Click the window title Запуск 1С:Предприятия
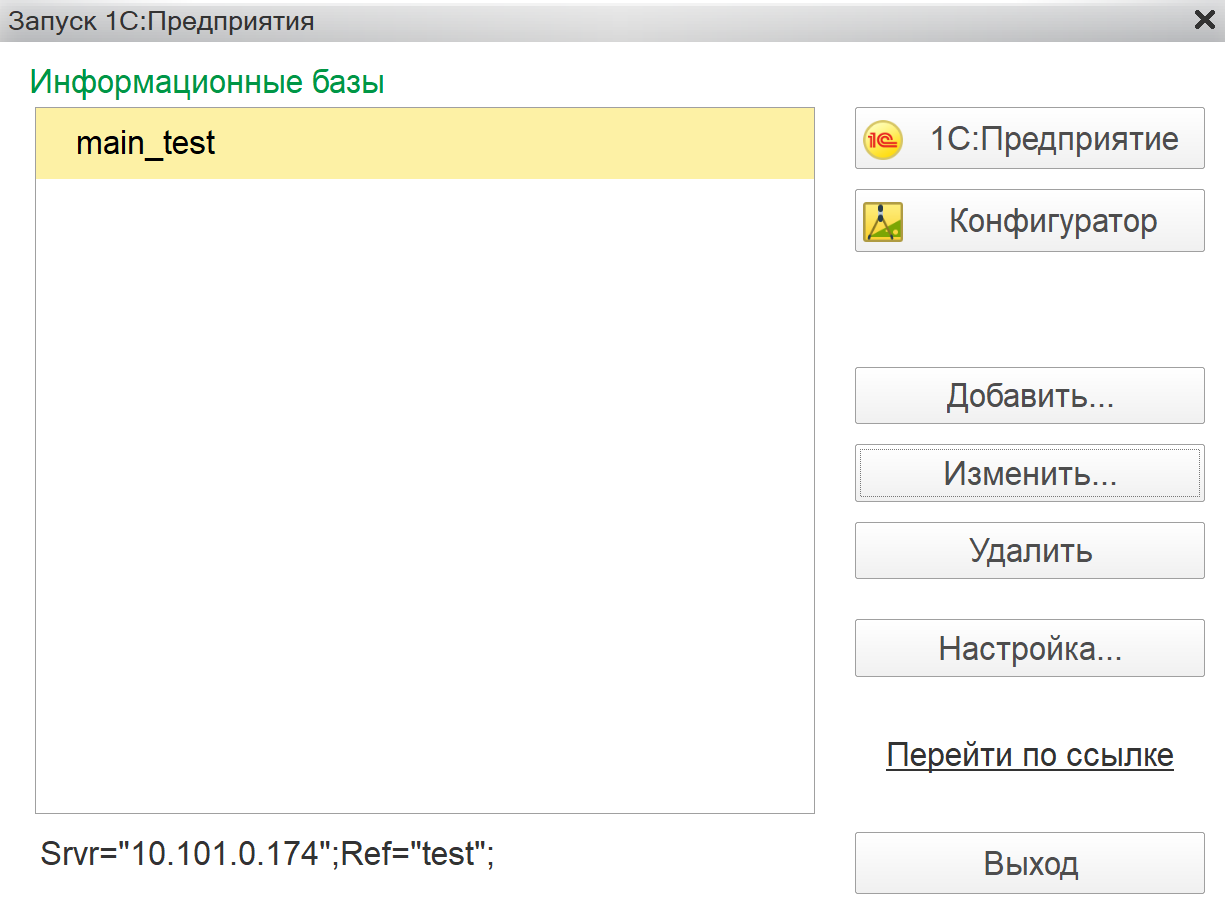Viewport: 1225px width, 914px height. pos(162,21)
